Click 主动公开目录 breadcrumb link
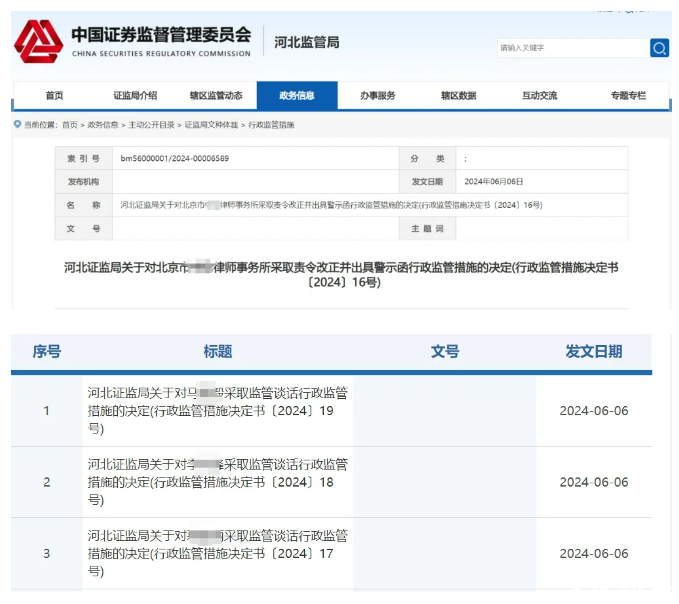The width and height of the screenshot is (679, 604). [x=151, y=125]
